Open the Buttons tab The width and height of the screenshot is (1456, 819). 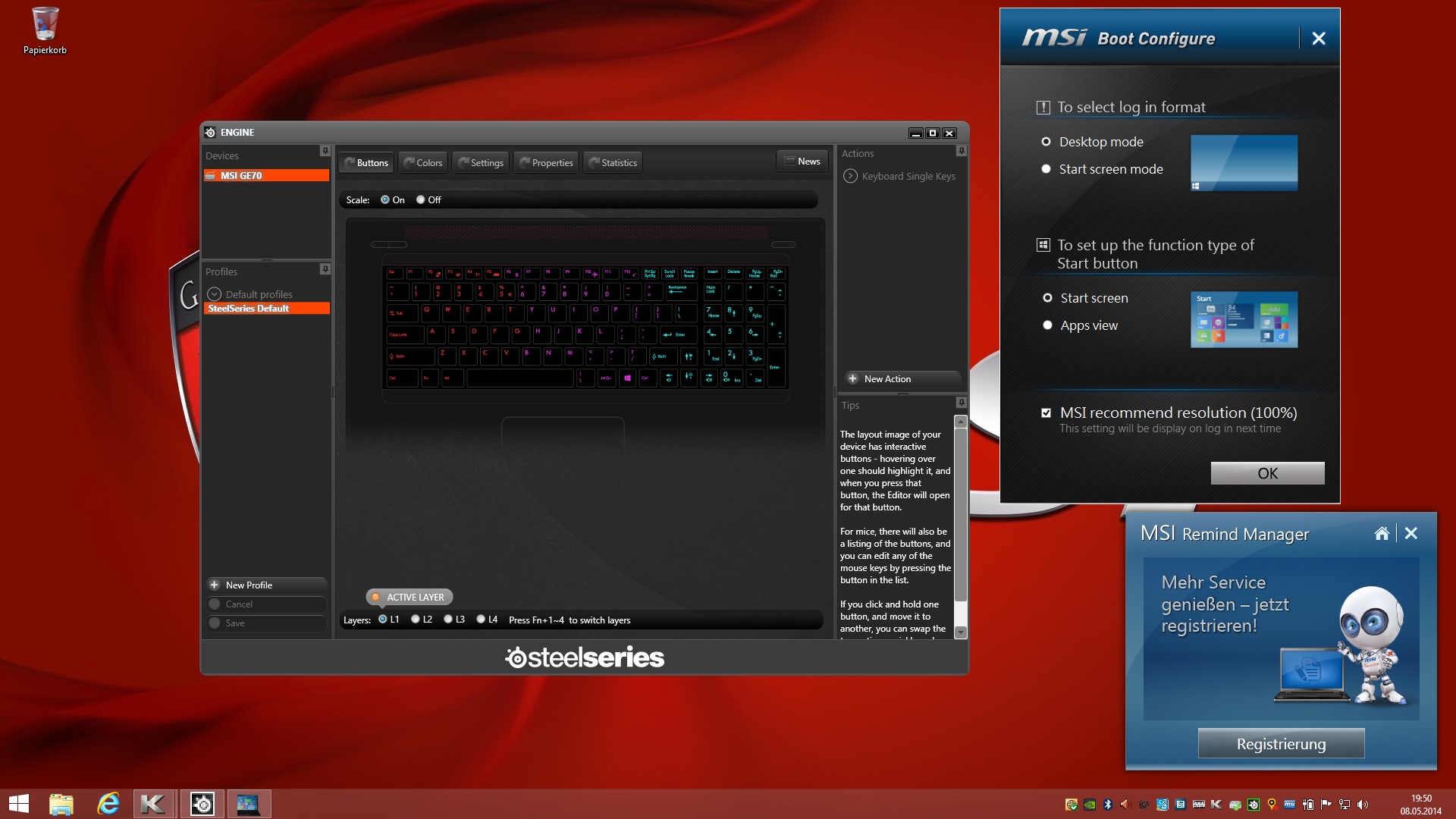click(x=367, y=162)
